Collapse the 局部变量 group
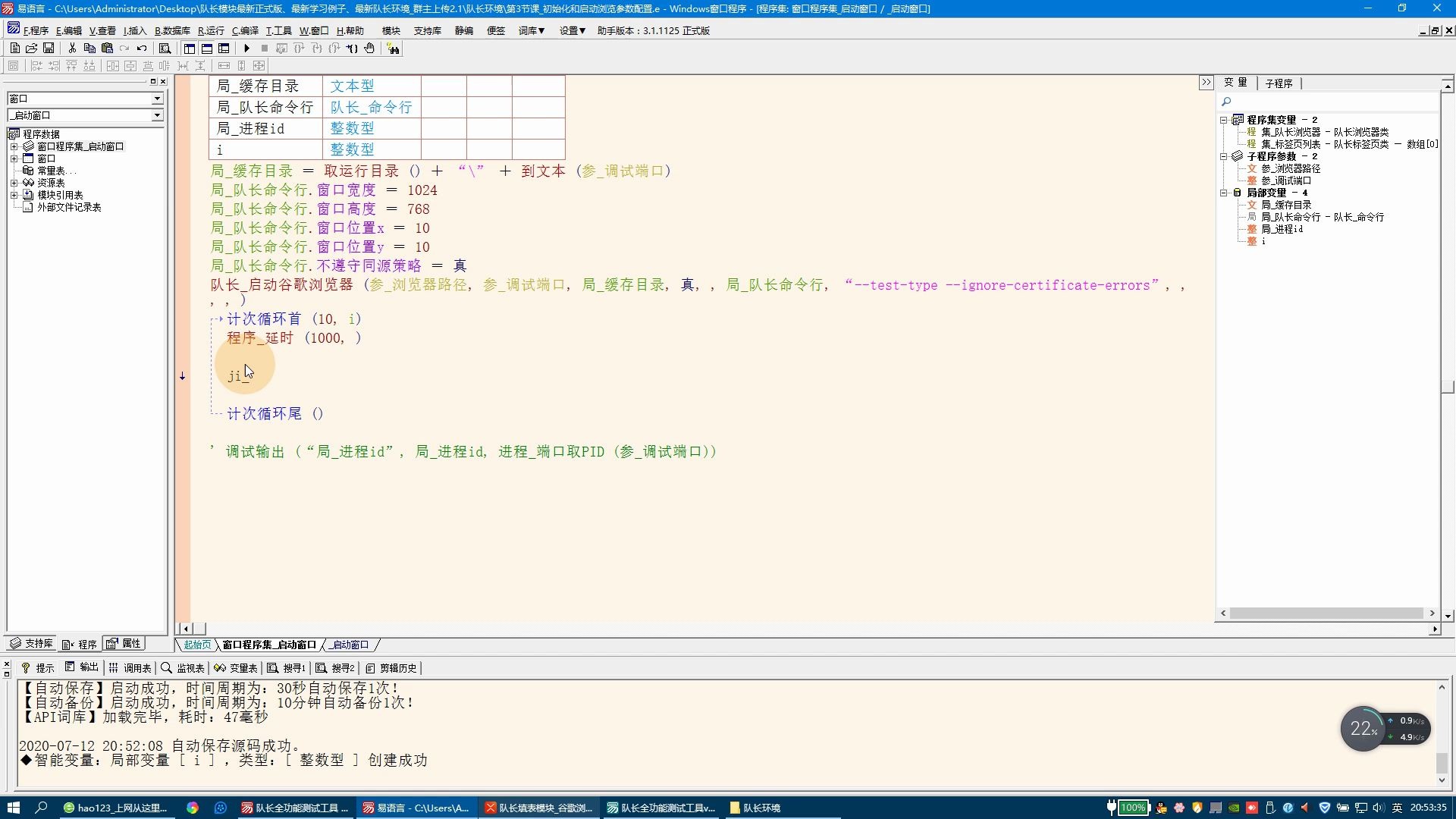The height and width of the screenshot is (819, 1456). coord(1223,193)
